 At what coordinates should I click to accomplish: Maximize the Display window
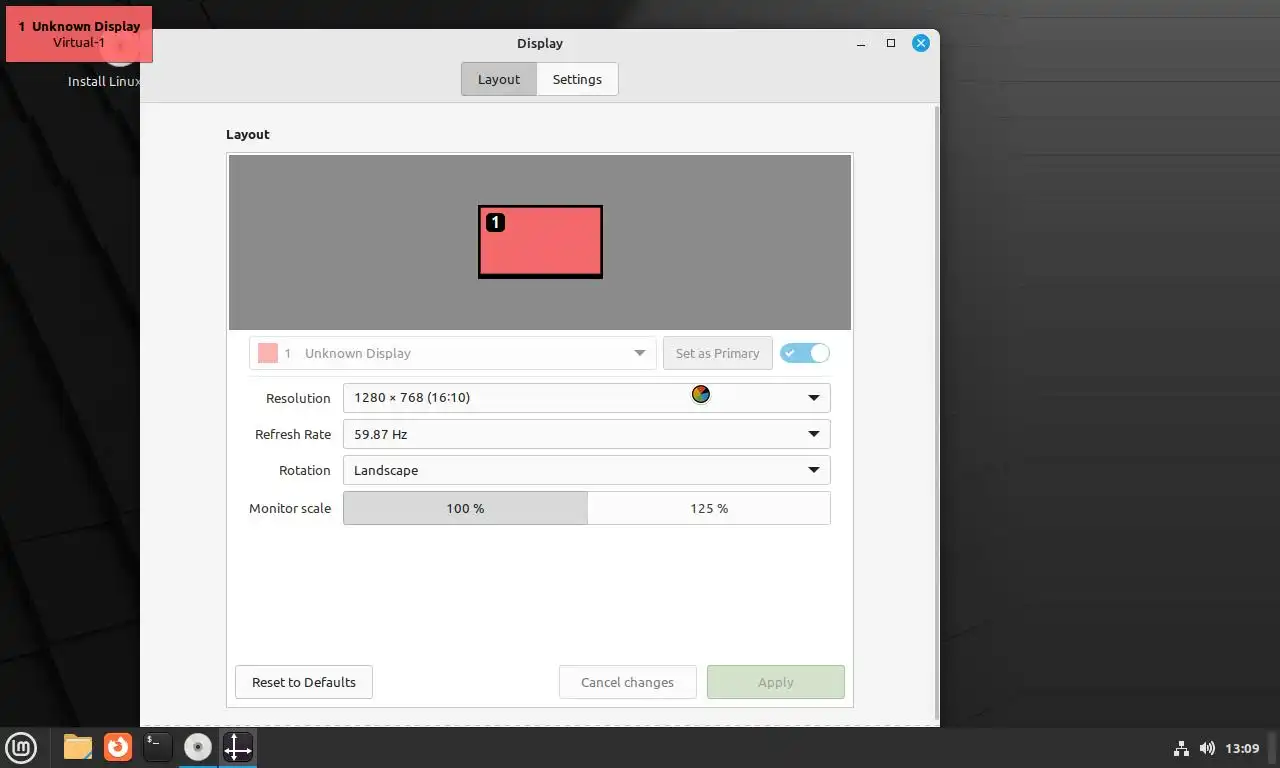pos(891,43)
